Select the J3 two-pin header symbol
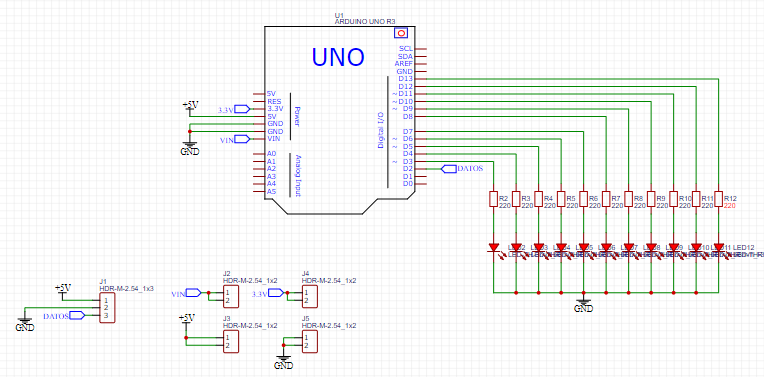The width and height of the screenshot is (764, 377). point(230,341)
